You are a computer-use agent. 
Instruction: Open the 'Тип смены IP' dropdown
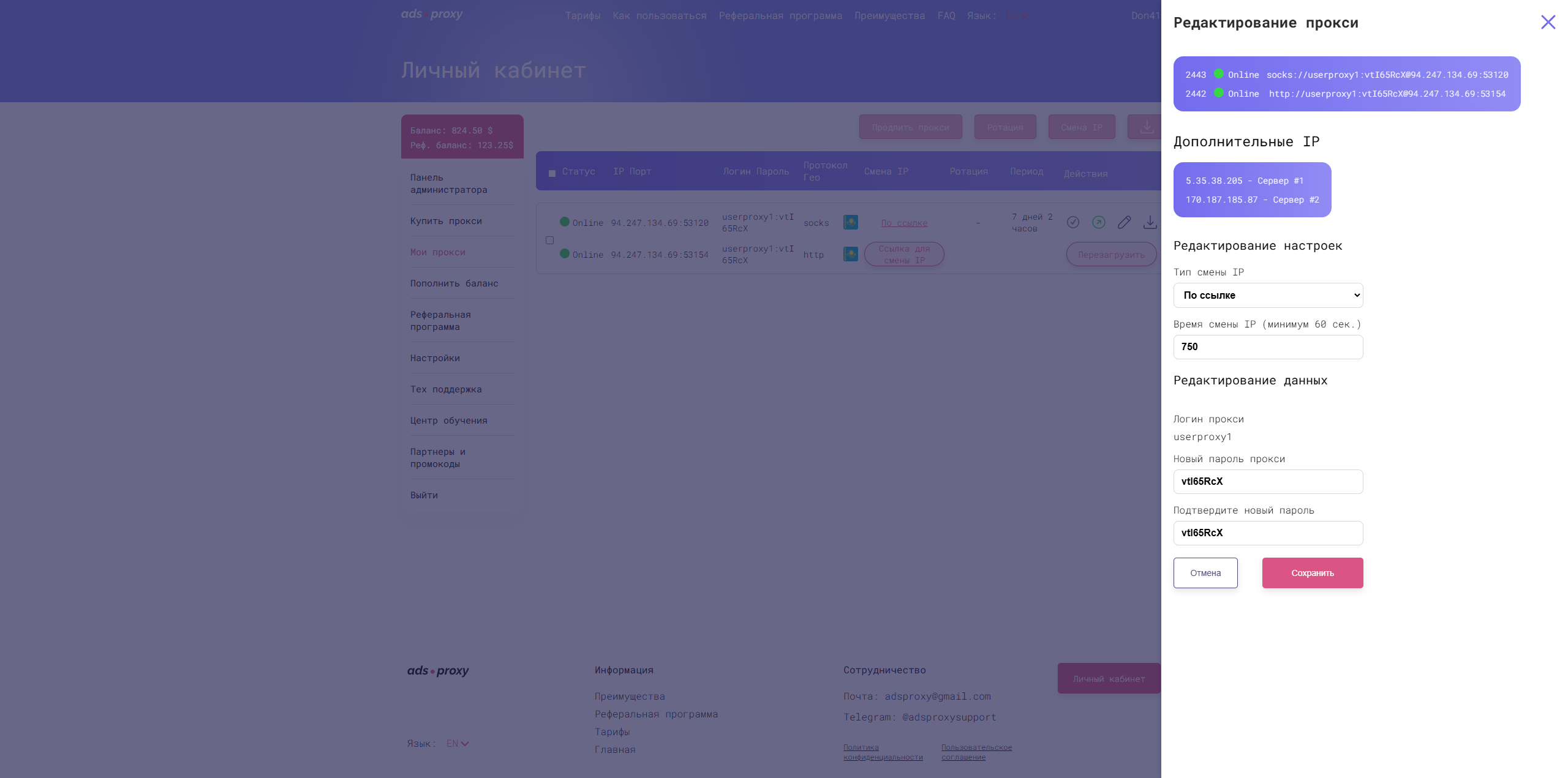coord(1268,295)
